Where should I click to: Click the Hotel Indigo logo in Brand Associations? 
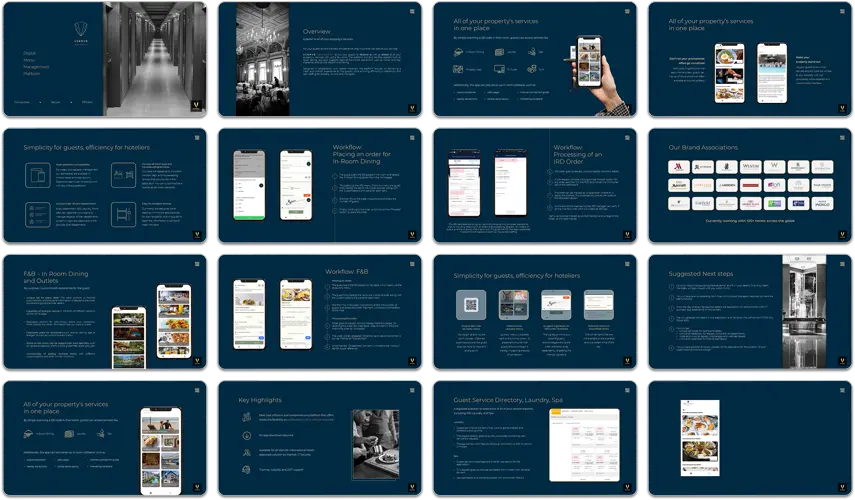pyautogui.click(x=822, y=203)
